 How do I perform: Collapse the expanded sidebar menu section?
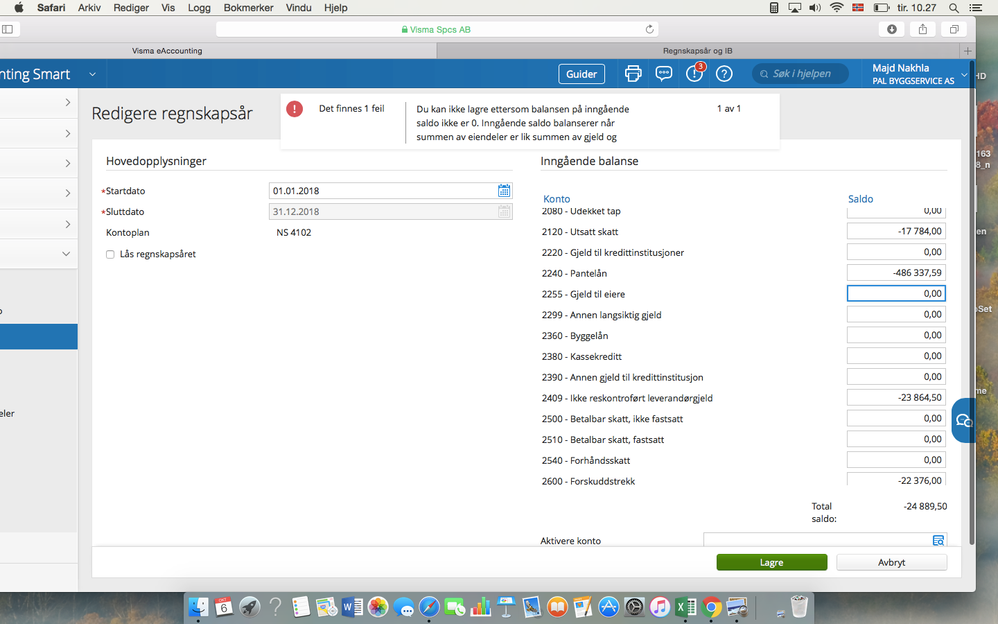pyautogui.click(x=66, y=253)
